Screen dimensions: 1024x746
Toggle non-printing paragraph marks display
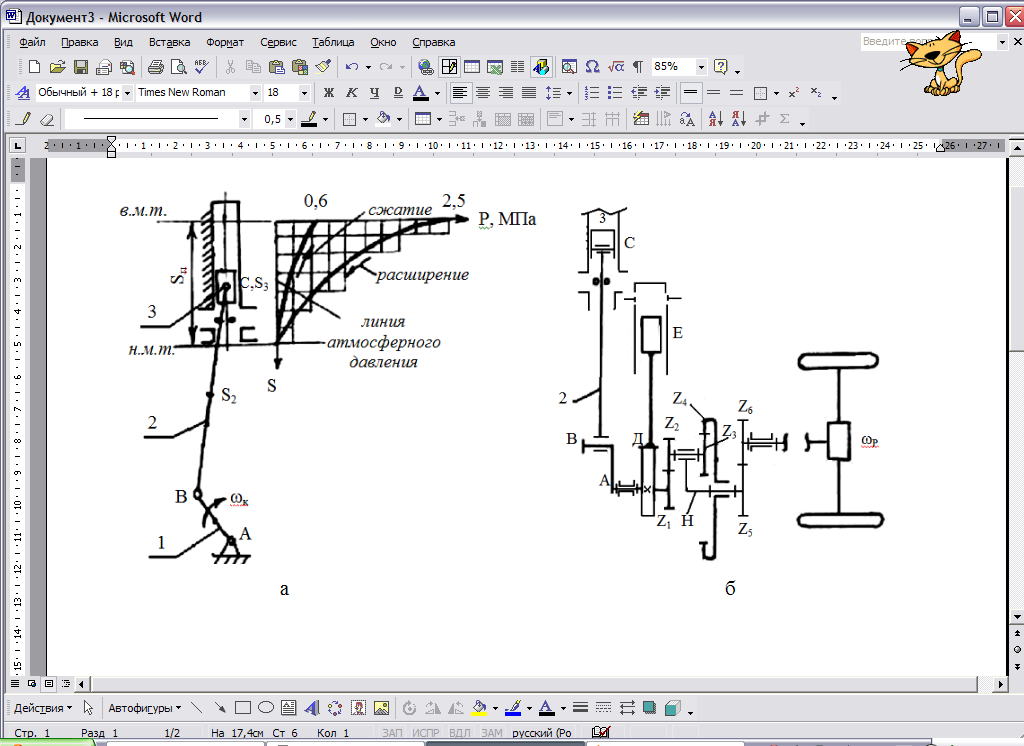(x=637, y=67)
